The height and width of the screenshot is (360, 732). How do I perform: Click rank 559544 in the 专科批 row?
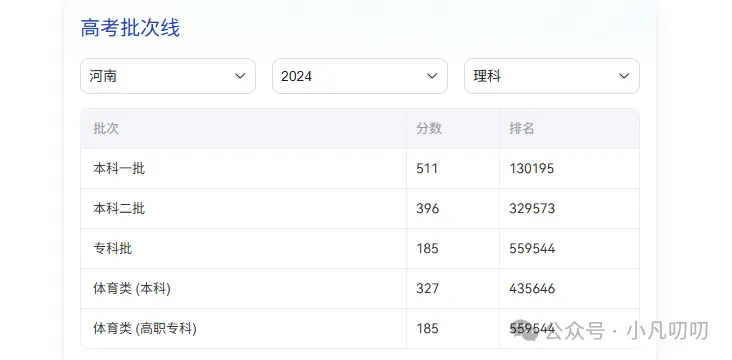tap(532, 248)
